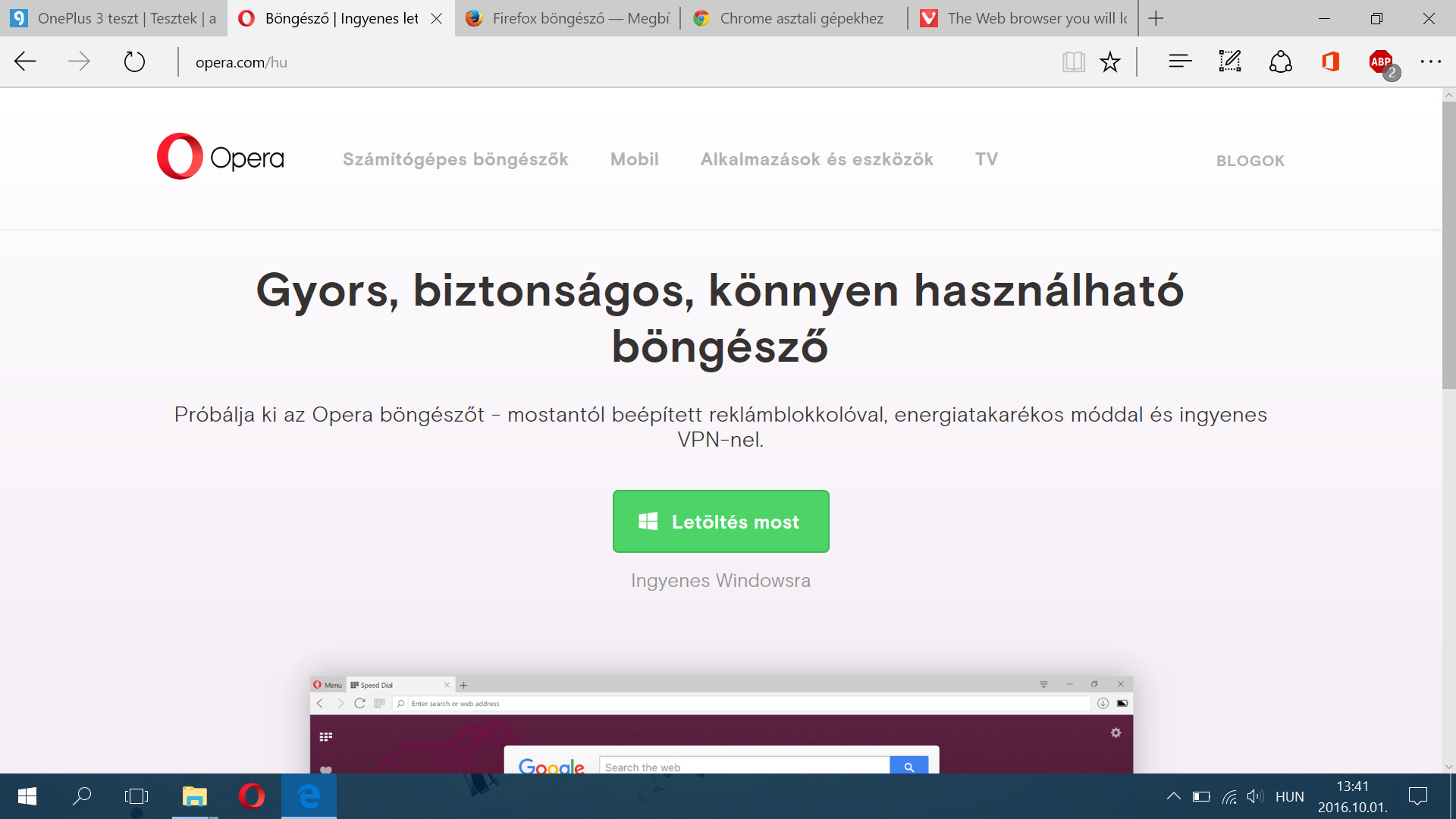Show hidden tray icons chevron
The height and width of the screenshot is (819, 1456).
pyautogui.click(x=1173, y=796)
